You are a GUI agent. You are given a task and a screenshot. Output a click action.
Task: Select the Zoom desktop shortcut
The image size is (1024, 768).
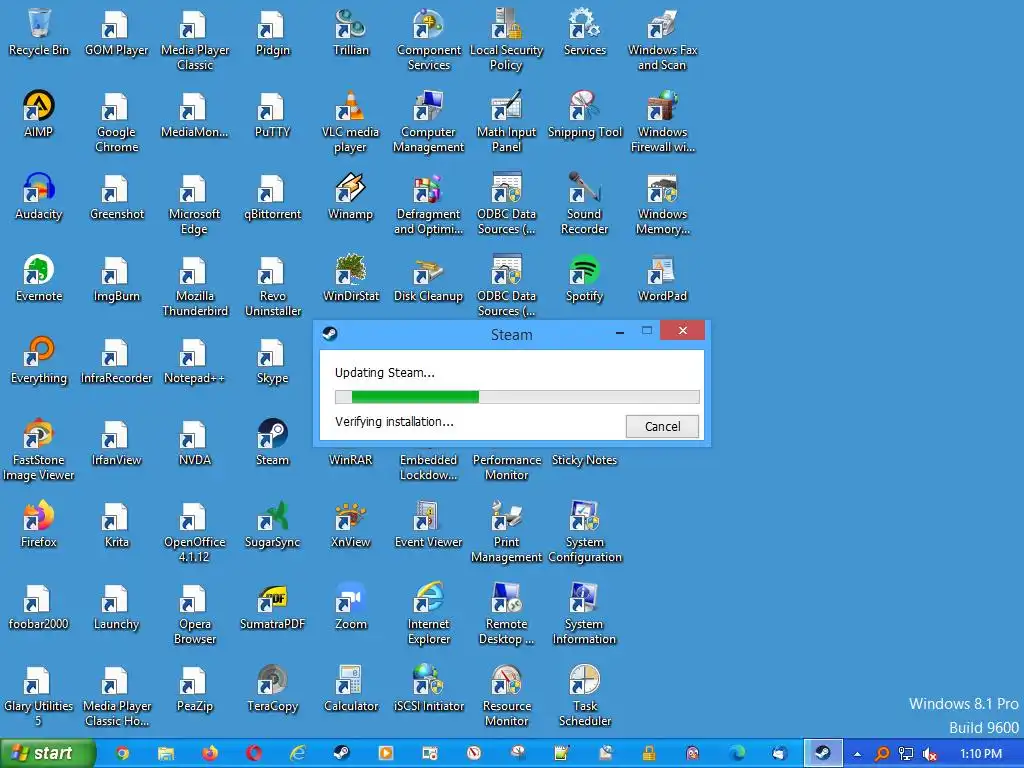point(351,607)
